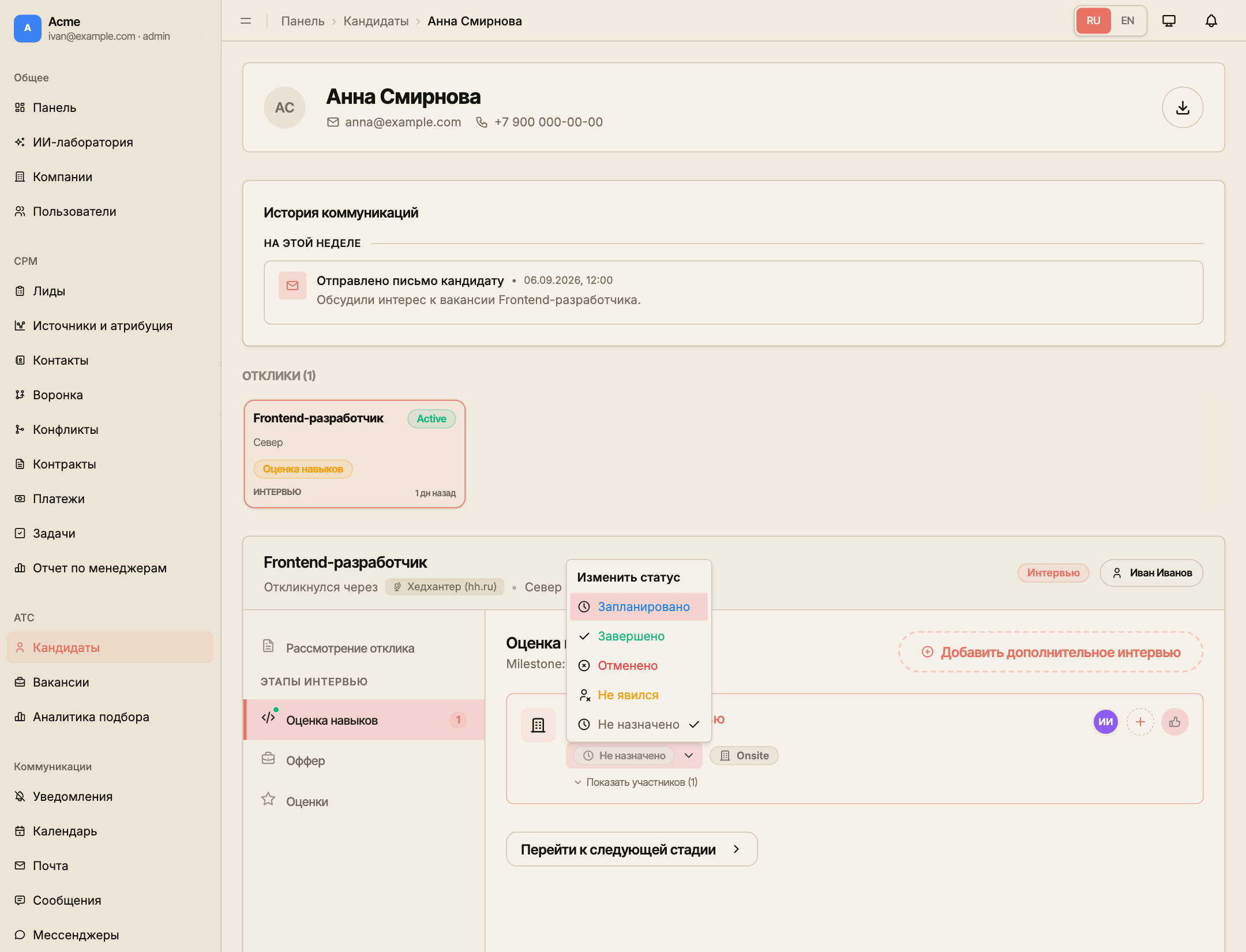Image resolution: width=1246 pixels, height=952 pixels.
Task: Click the Интервью status badge
Action: tap(1053, 573)
